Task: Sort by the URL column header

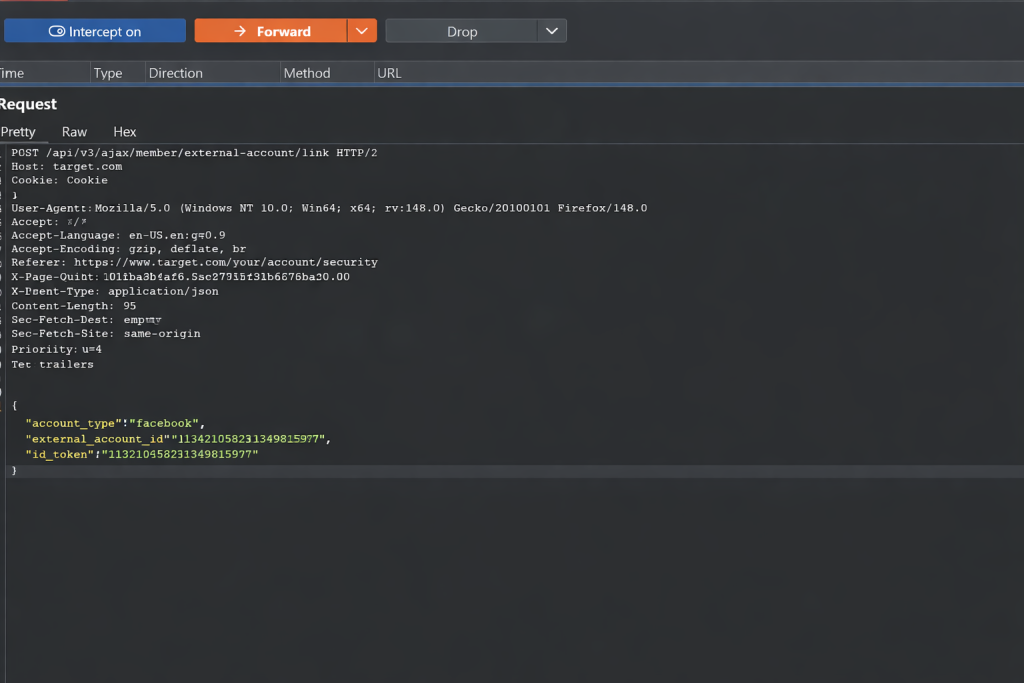Action: coord(389,73)
